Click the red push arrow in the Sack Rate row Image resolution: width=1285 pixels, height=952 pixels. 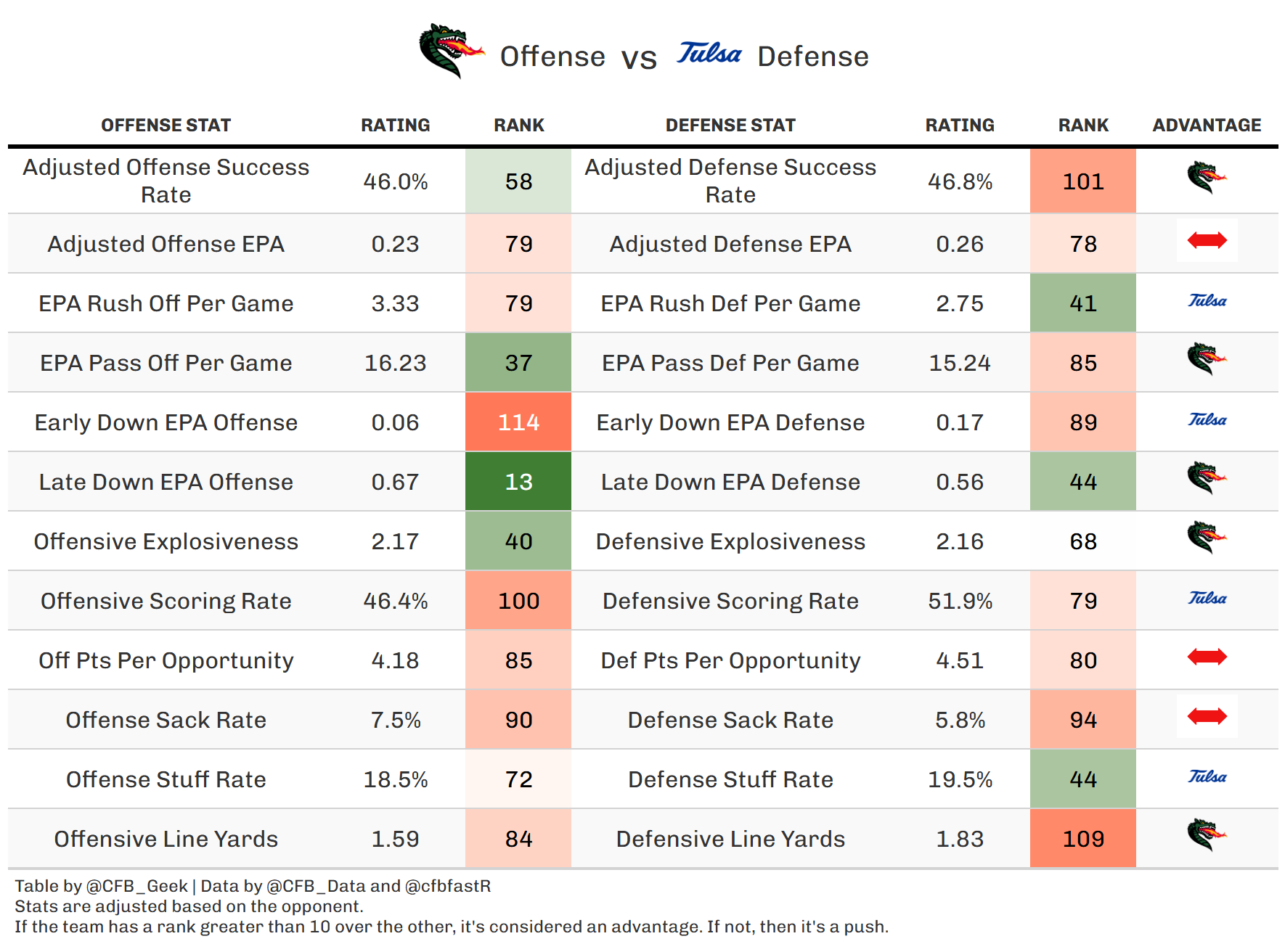(x=1207, y=716)
